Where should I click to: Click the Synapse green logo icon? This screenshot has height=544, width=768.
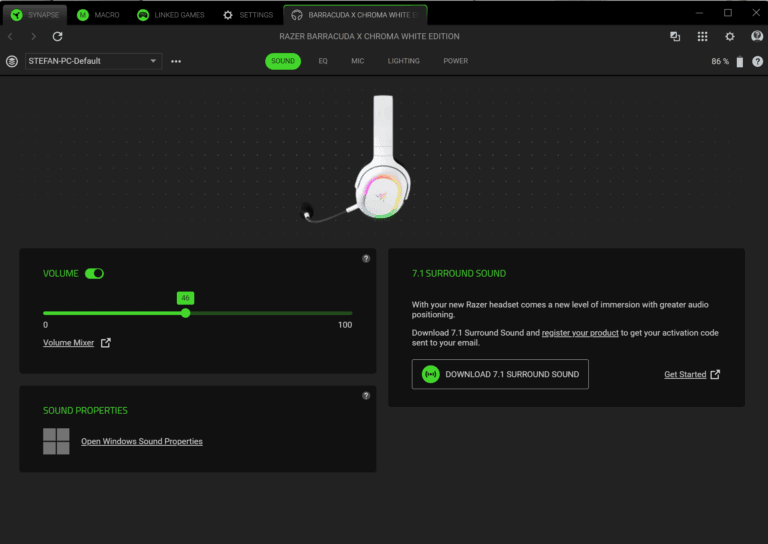(x=17, y=15)
